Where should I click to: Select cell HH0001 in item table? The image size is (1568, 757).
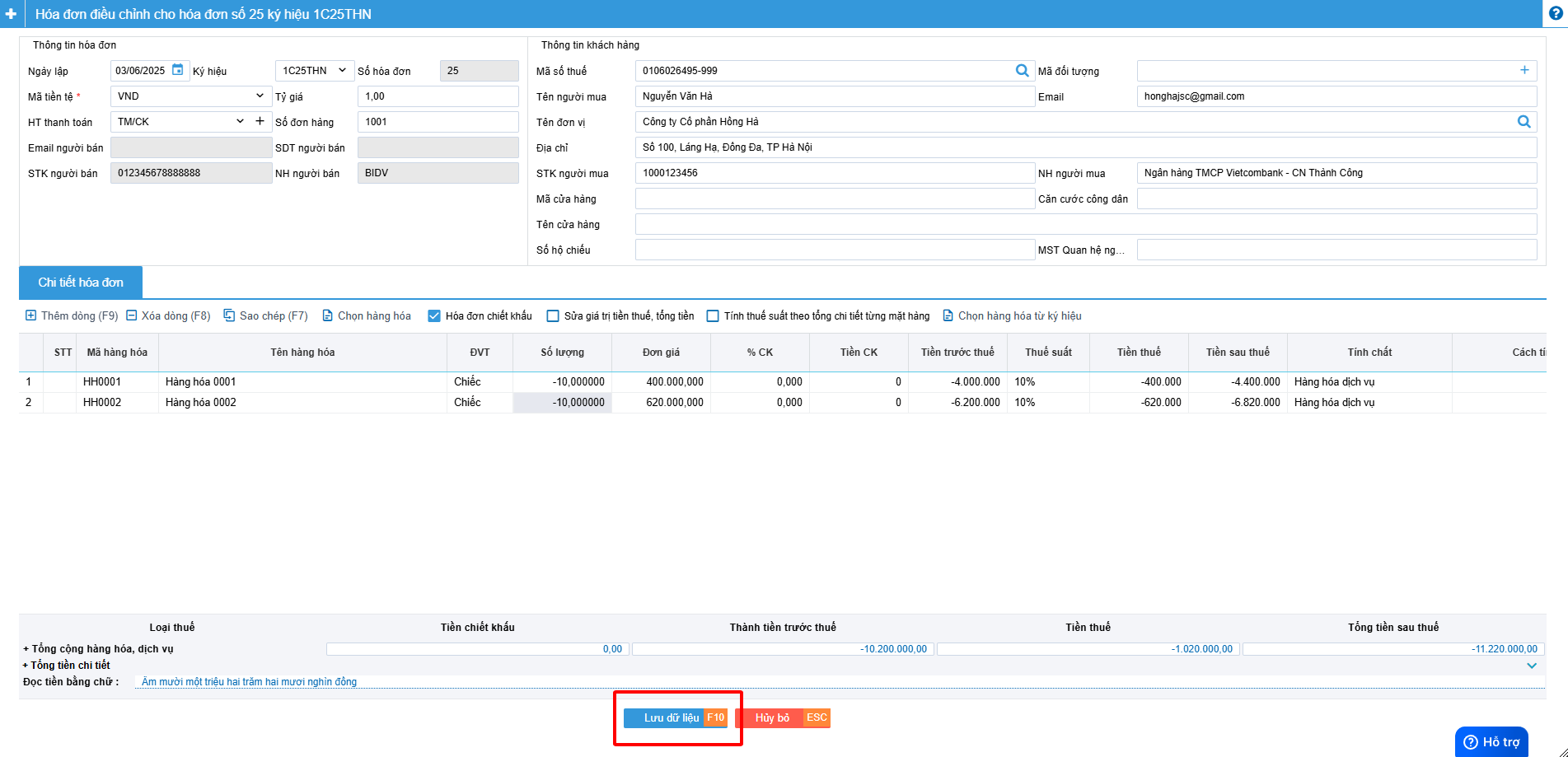(117, 382)
